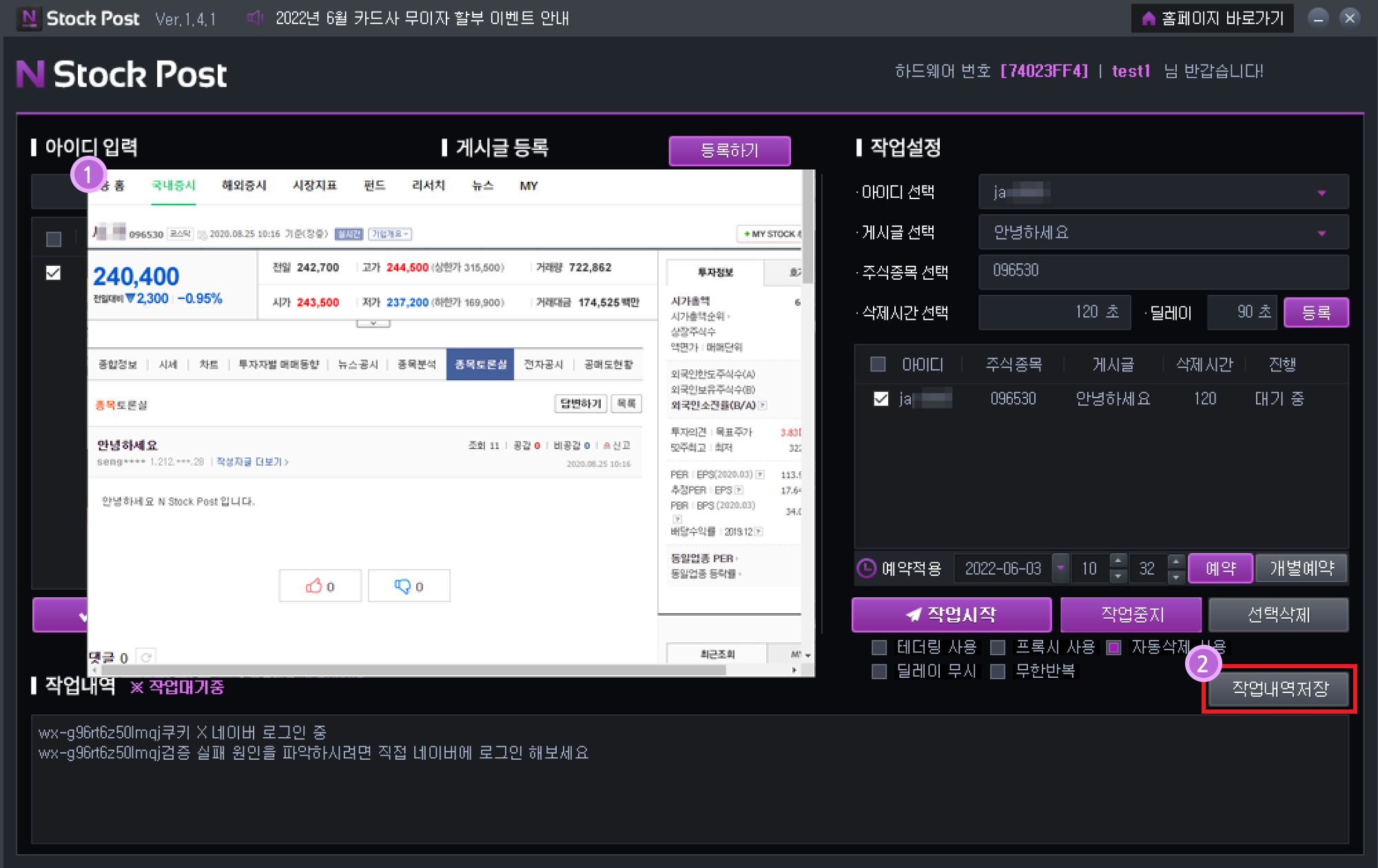The image size is (1378, 868).
Task: Open the 시장지표 tab
Action: [315, 185]
